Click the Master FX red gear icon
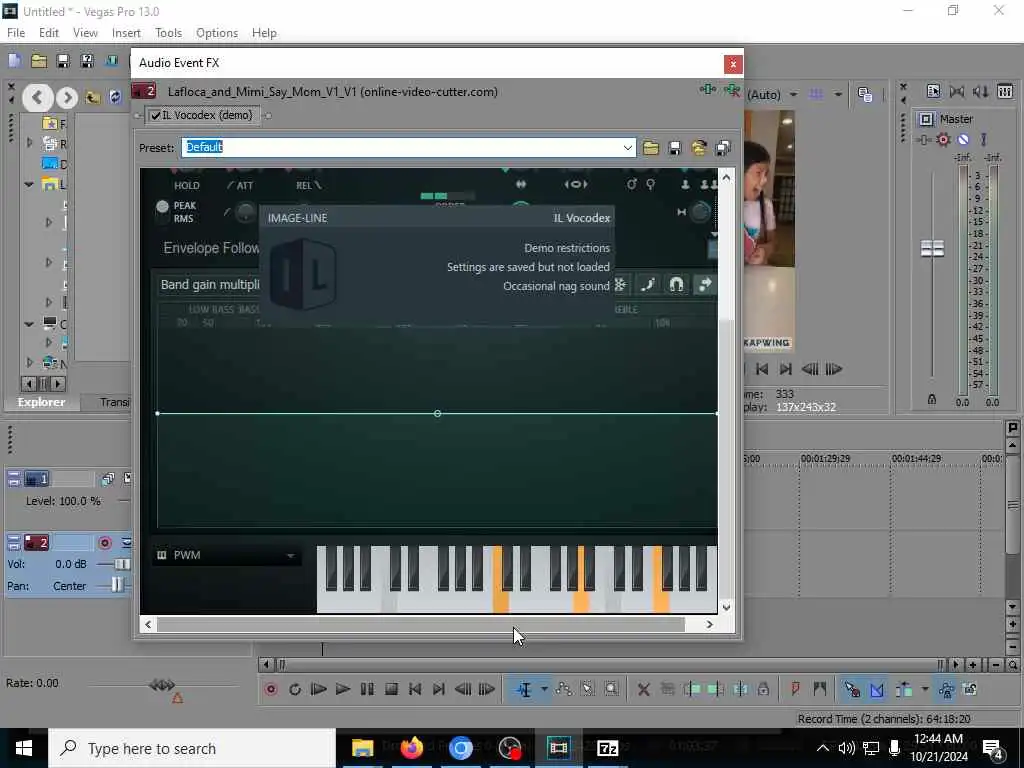Image resolution: width=1024 pixels, height=768 pixels. coord(943,139)
